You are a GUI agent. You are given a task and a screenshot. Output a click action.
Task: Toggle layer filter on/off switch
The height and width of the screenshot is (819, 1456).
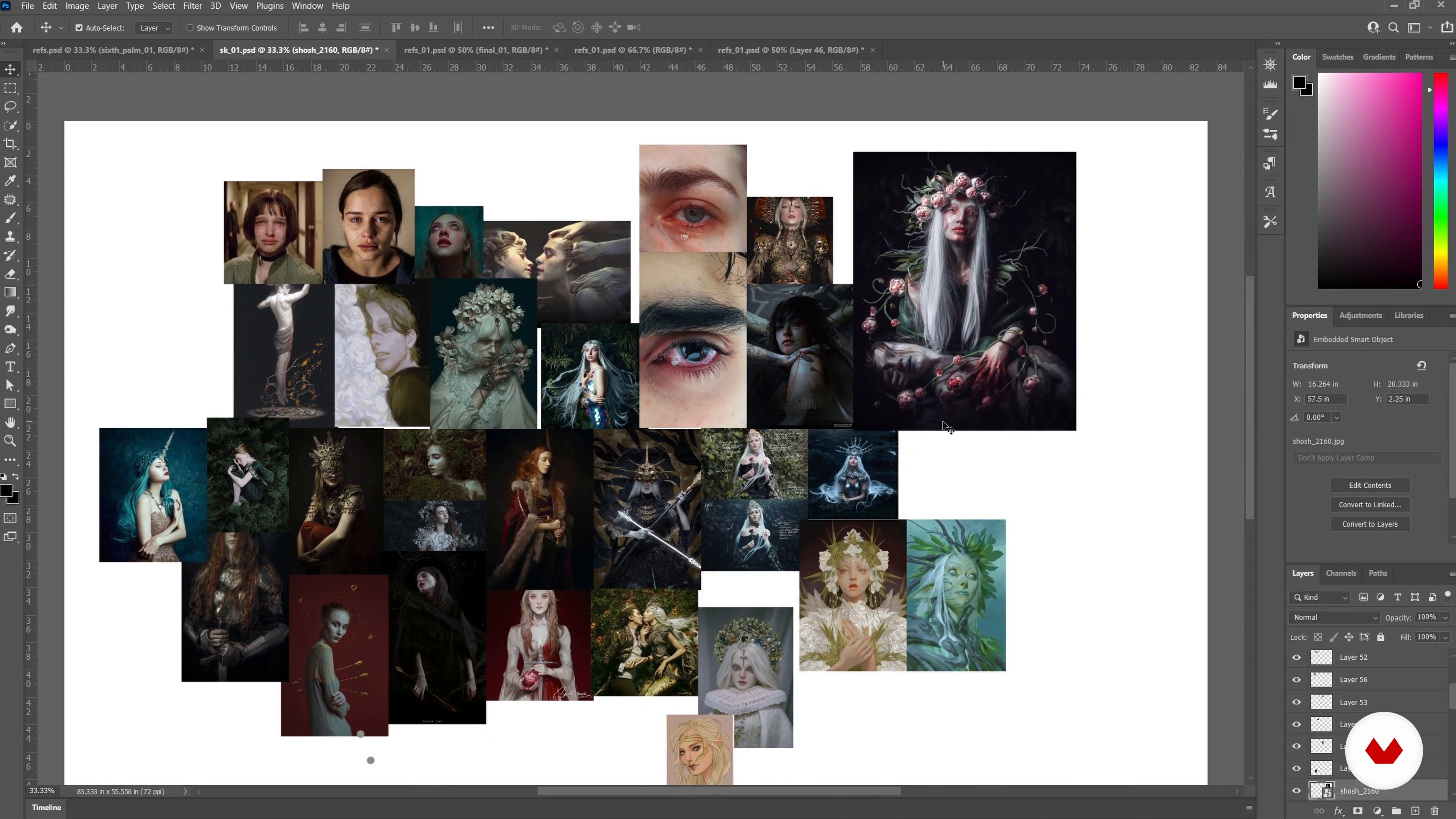(1448, 596)
